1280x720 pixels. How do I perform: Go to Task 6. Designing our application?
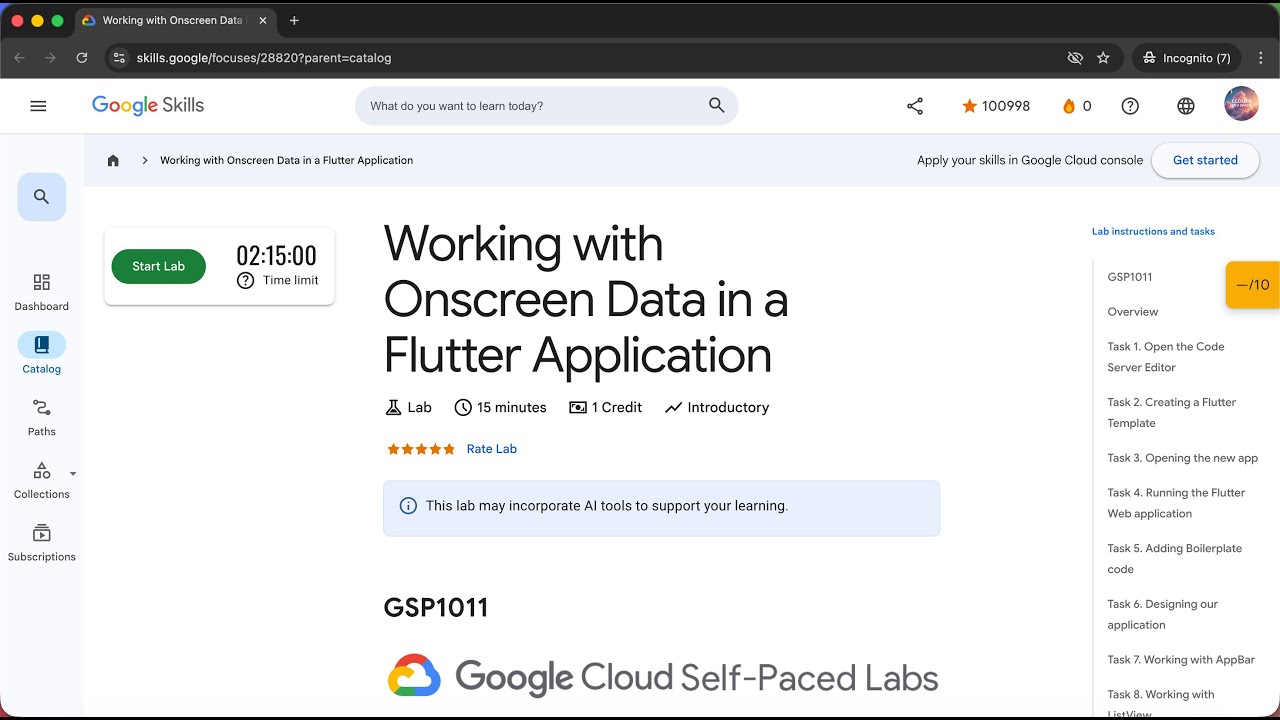pyautogui.click(x=1163, y=614)
